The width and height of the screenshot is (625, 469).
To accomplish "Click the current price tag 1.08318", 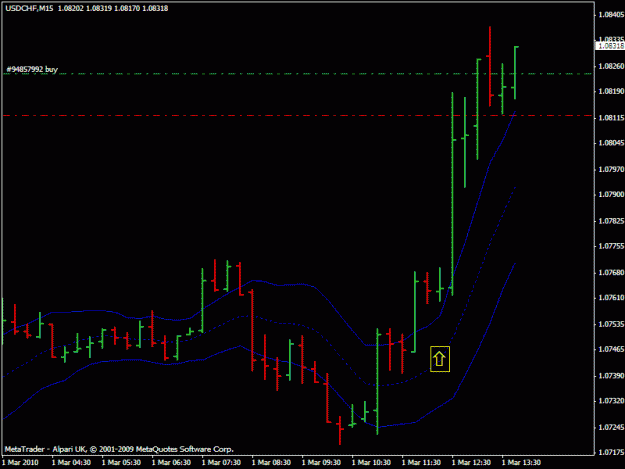I will click(610, 46).
